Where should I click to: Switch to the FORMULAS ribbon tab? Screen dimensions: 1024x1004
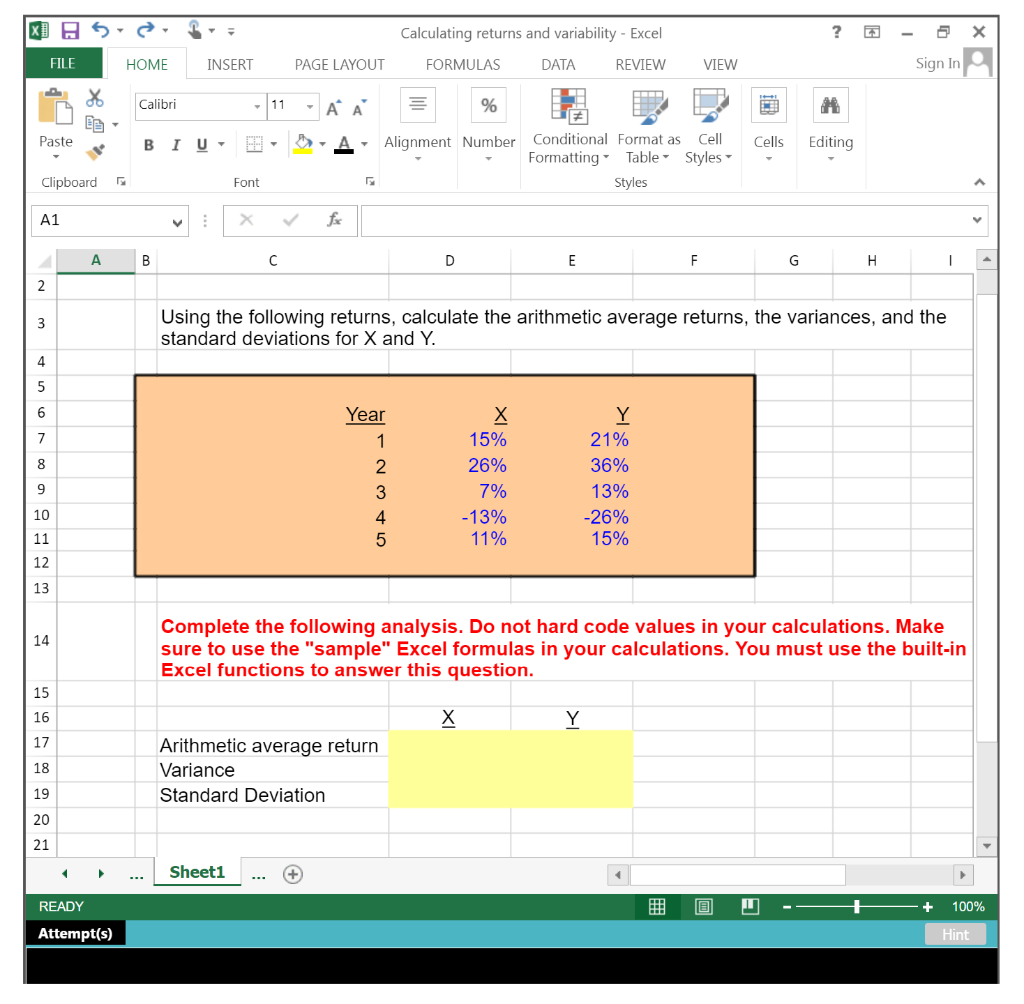[x=462, y=64]
